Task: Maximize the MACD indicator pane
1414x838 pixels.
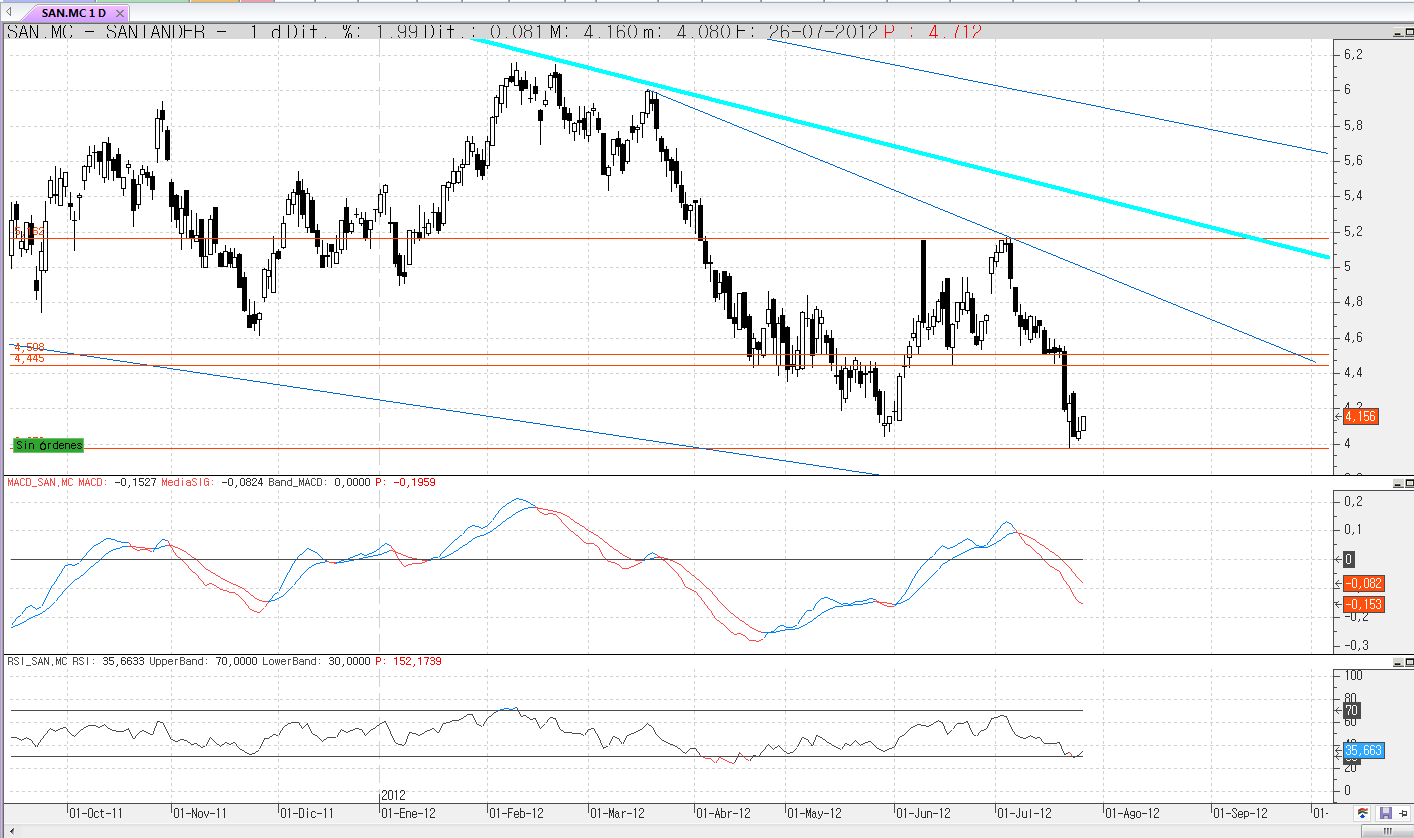Action: [1407, 483]
